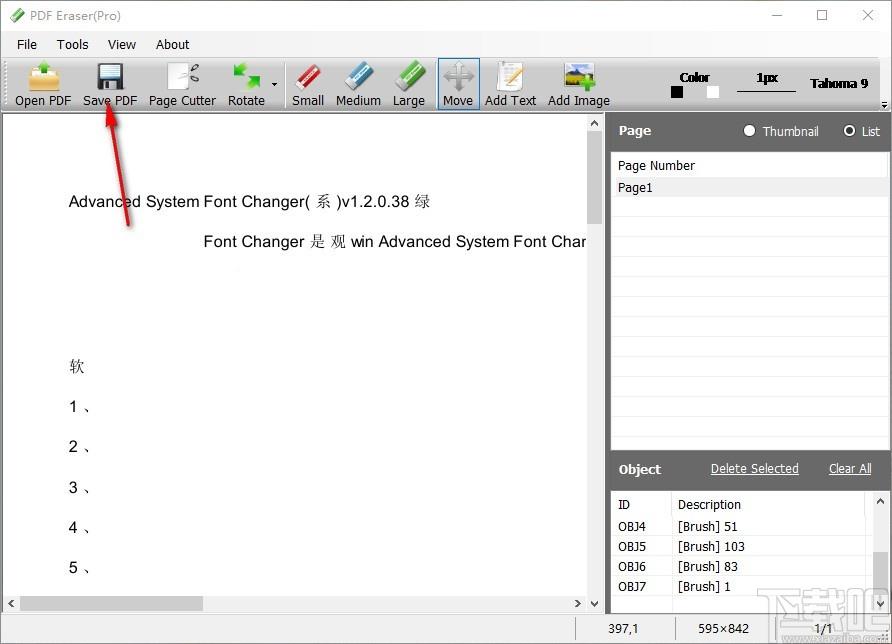This screenshot has width=892, height=644.
Task: Expand the toolbar overflow arrow at right edge
Action: [884, 105]
